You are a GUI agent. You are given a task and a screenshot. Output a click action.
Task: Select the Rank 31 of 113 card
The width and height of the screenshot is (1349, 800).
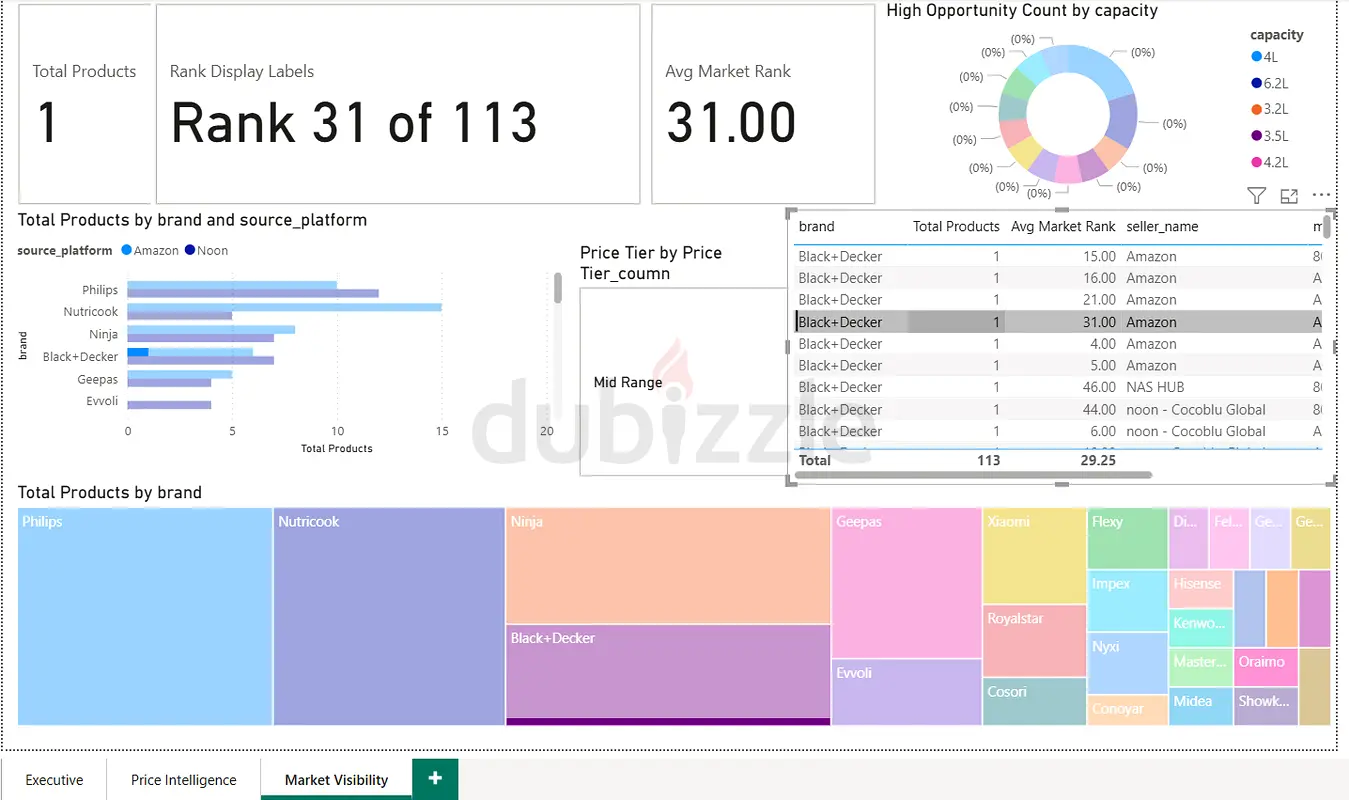tap(398, 104)
